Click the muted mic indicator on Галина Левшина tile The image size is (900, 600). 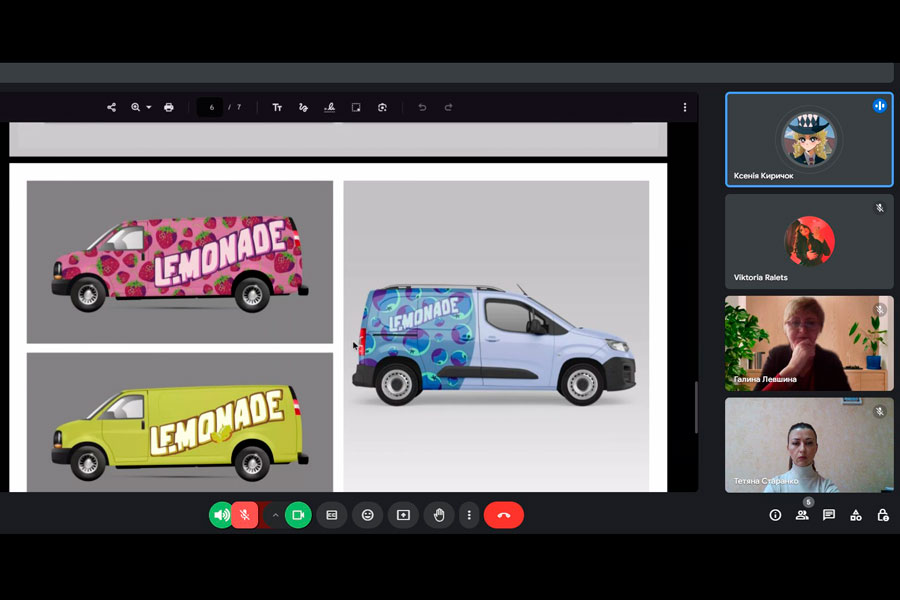879,310
